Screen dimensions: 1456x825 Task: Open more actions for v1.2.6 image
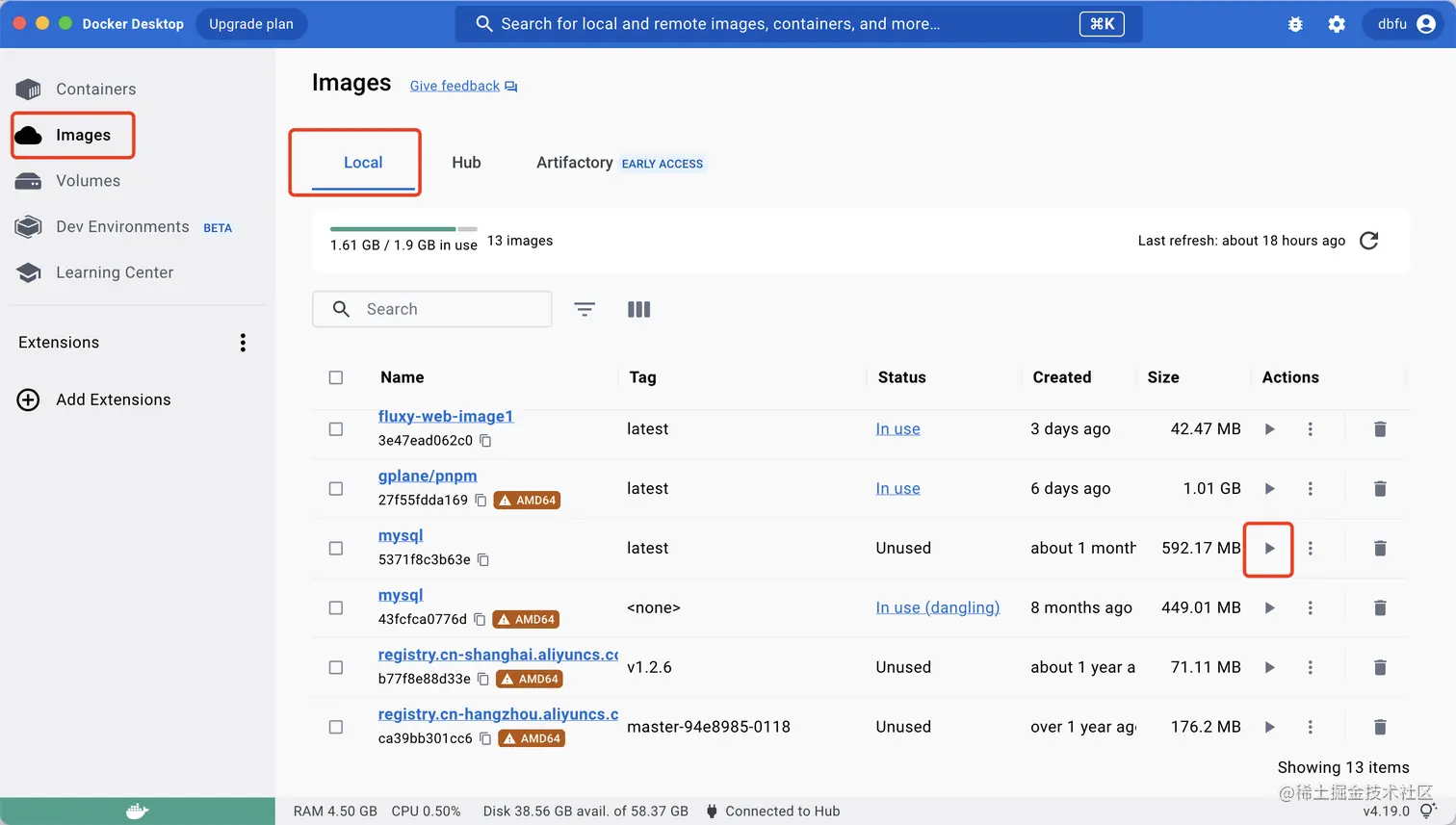point(1310,668)
